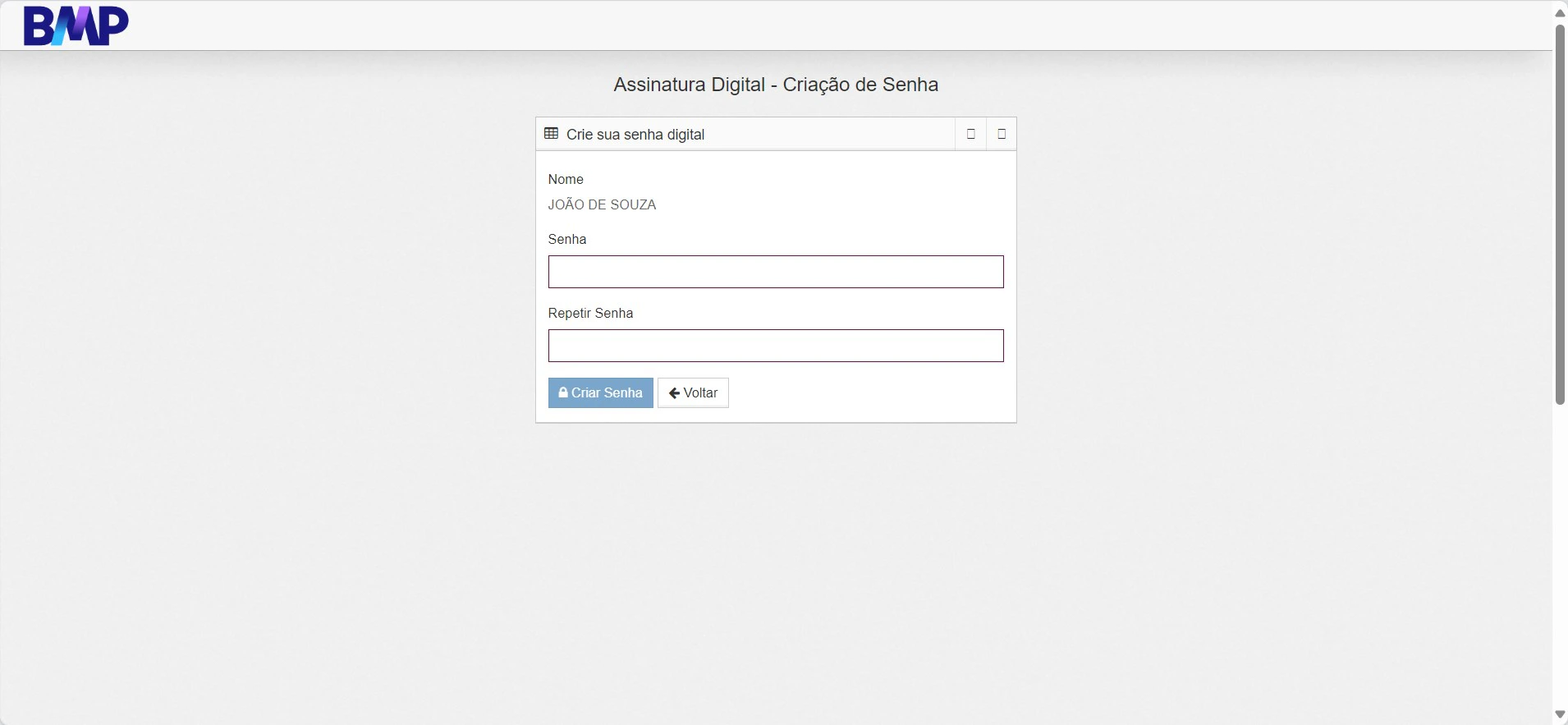
Task: Click the Criar Senha button
Action: (600, 392)
